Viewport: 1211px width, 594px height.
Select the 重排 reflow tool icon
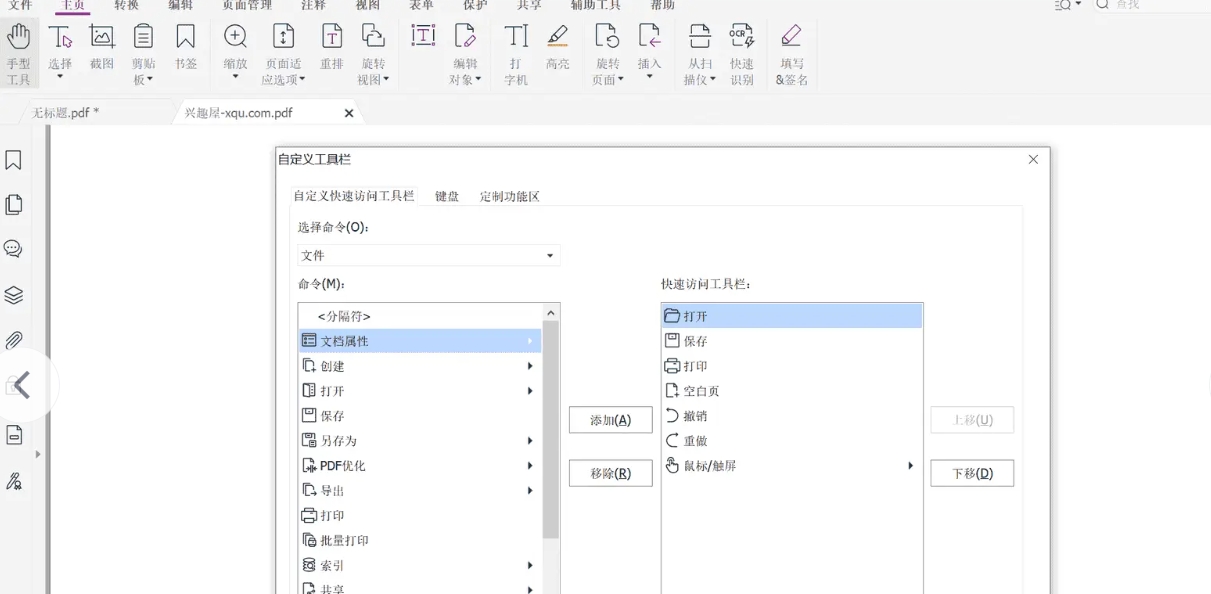(x=330, y=40)
